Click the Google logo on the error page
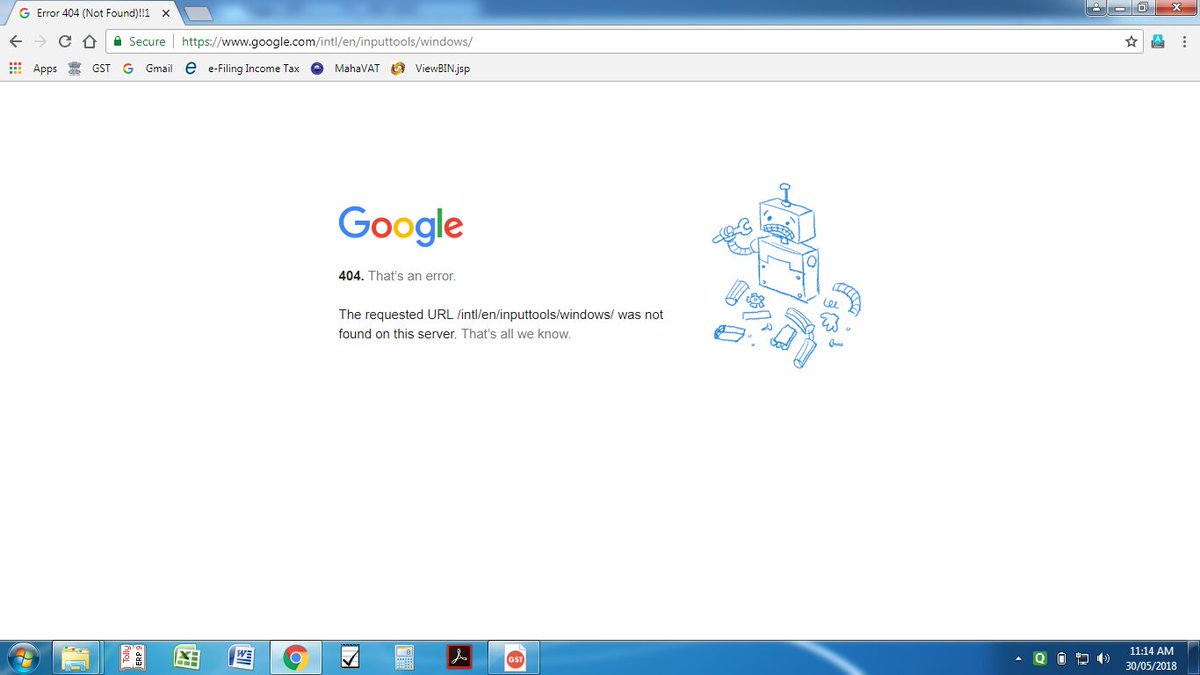This screenshot has height=675, width=1200. point(401,225)
